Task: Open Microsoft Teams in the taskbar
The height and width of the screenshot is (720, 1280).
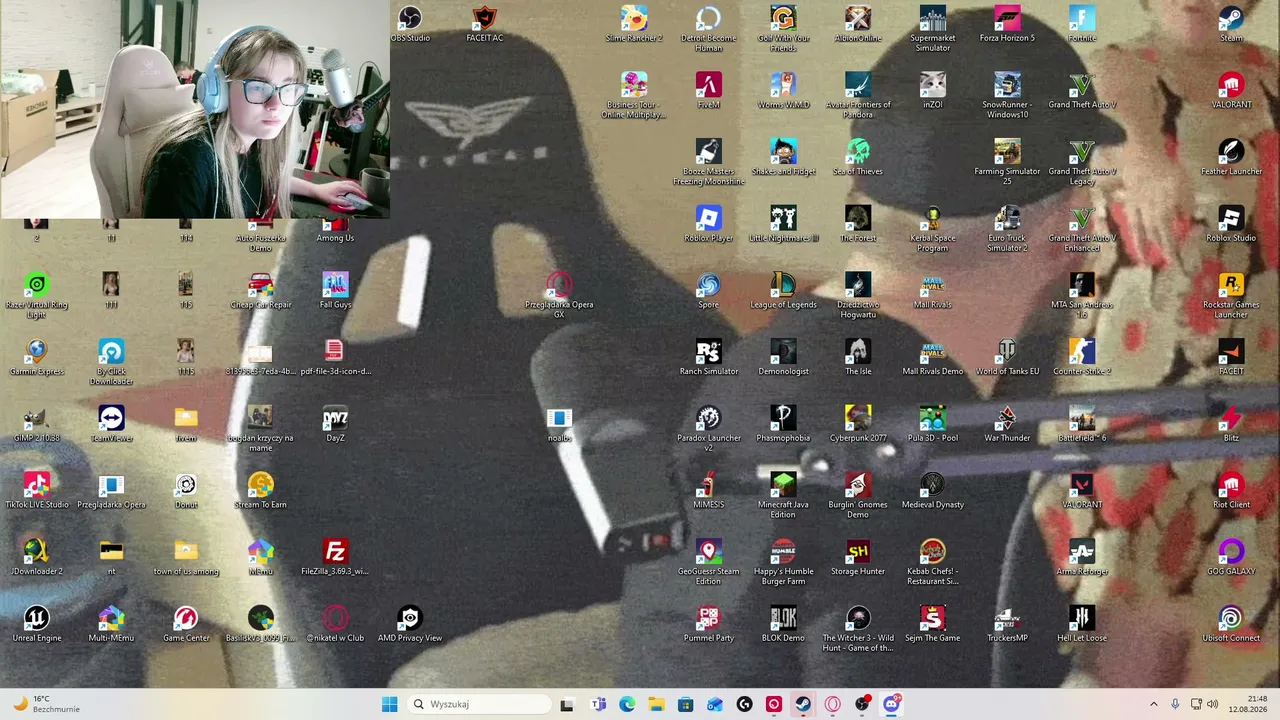Action: pyautogui.click(x=598, y=704)
